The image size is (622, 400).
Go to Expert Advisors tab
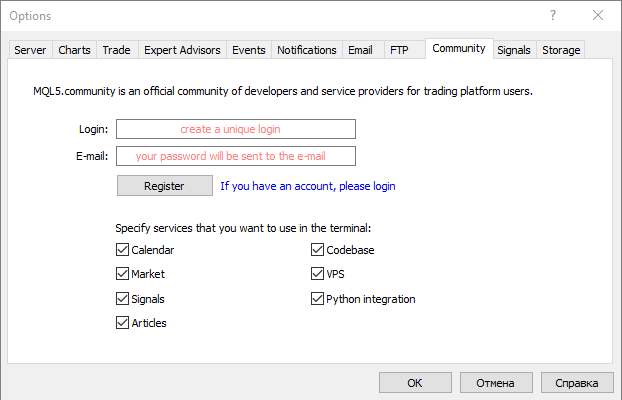181,50
